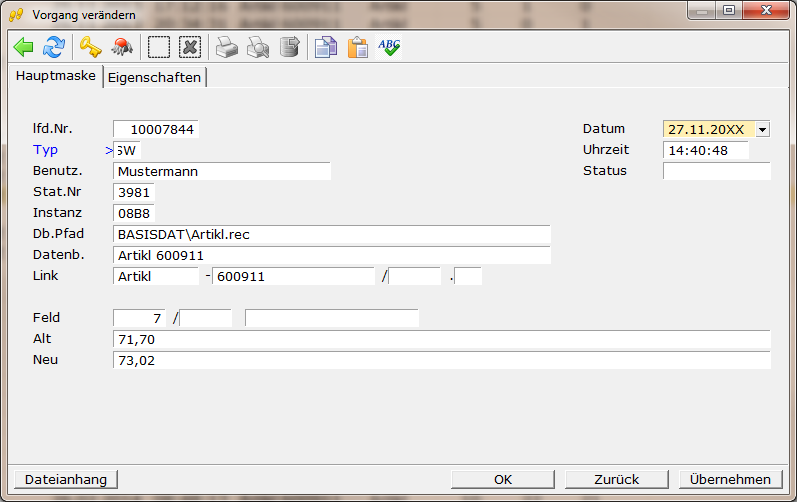Screen dimensions: 797x502
Task: Click the golden key icon
Action: tap(91, 47)
